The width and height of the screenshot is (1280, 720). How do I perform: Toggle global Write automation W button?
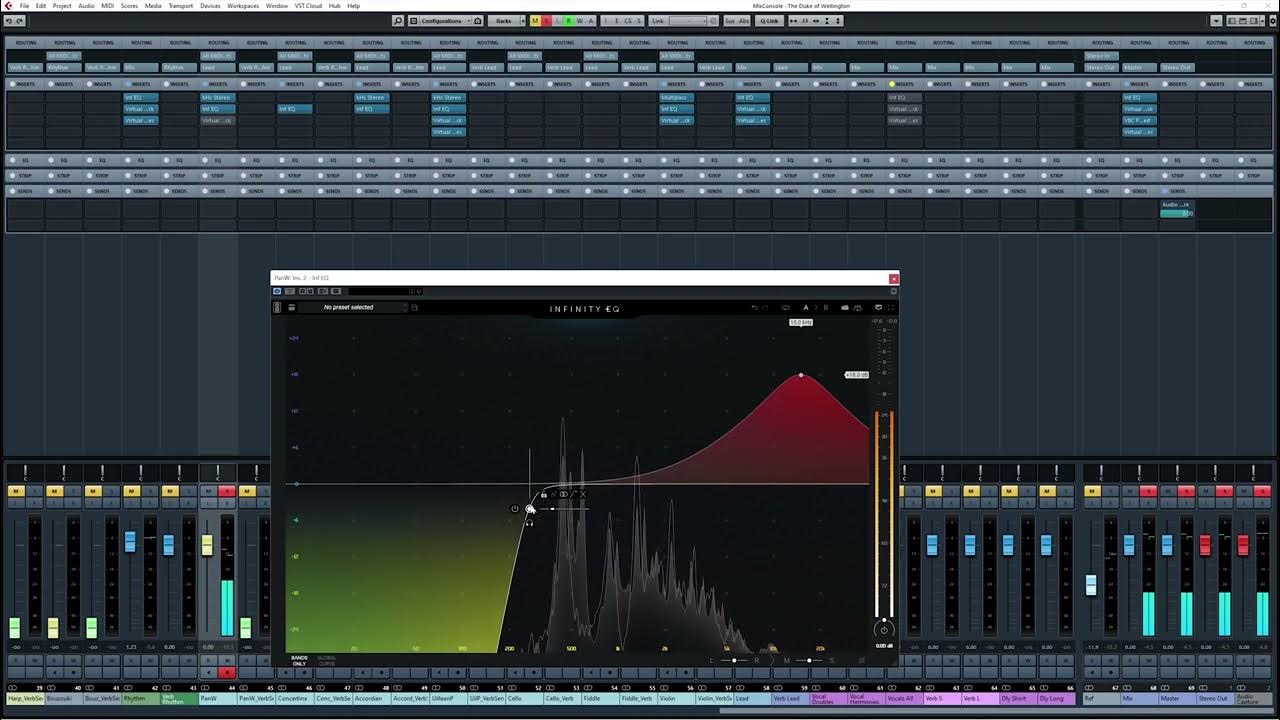pos(580,20)
